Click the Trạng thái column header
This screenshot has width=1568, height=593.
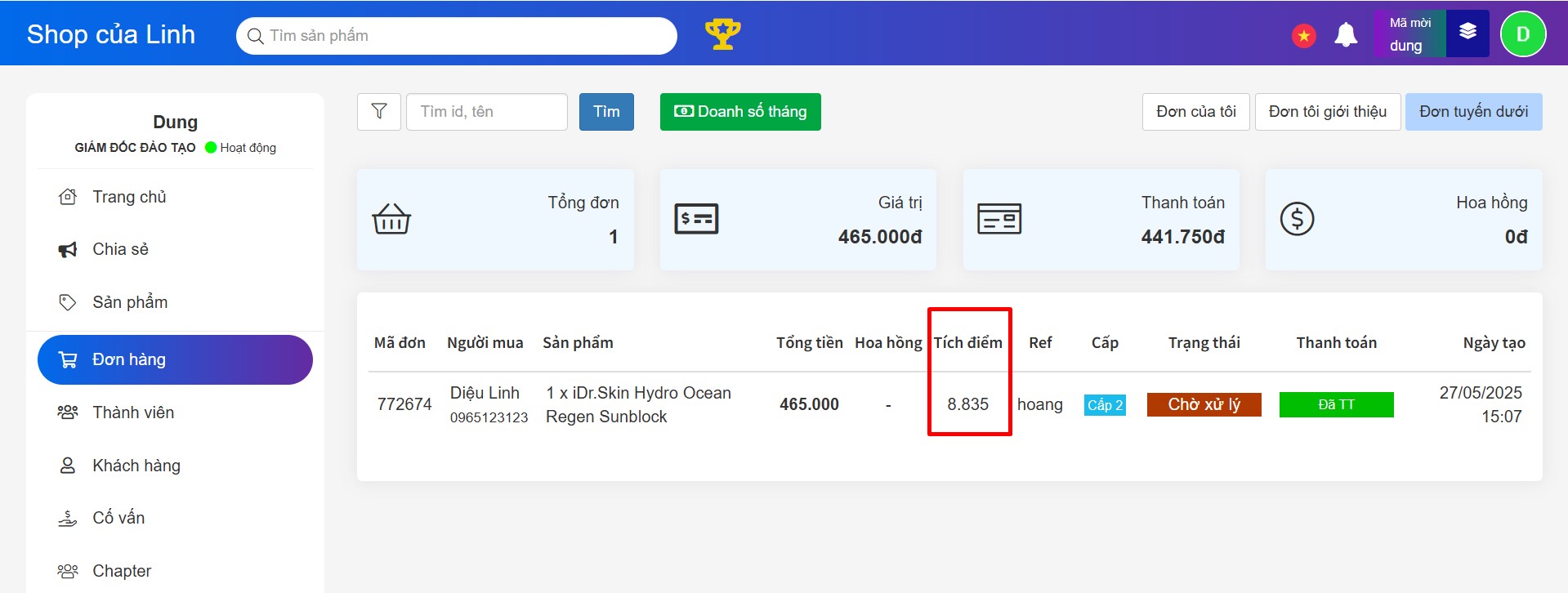pyautogui.click(x=1204, y=343)
